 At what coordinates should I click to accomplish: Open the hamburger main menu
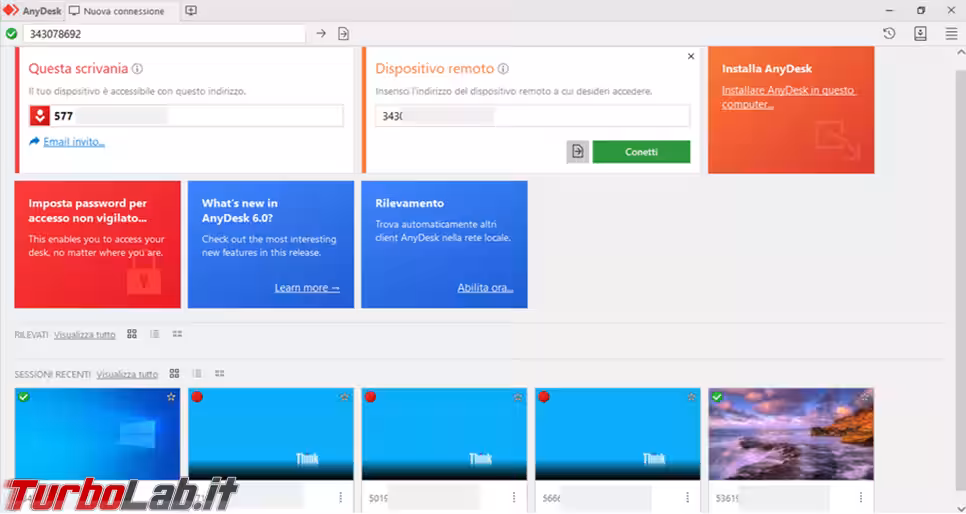click(x=951, y=34)
